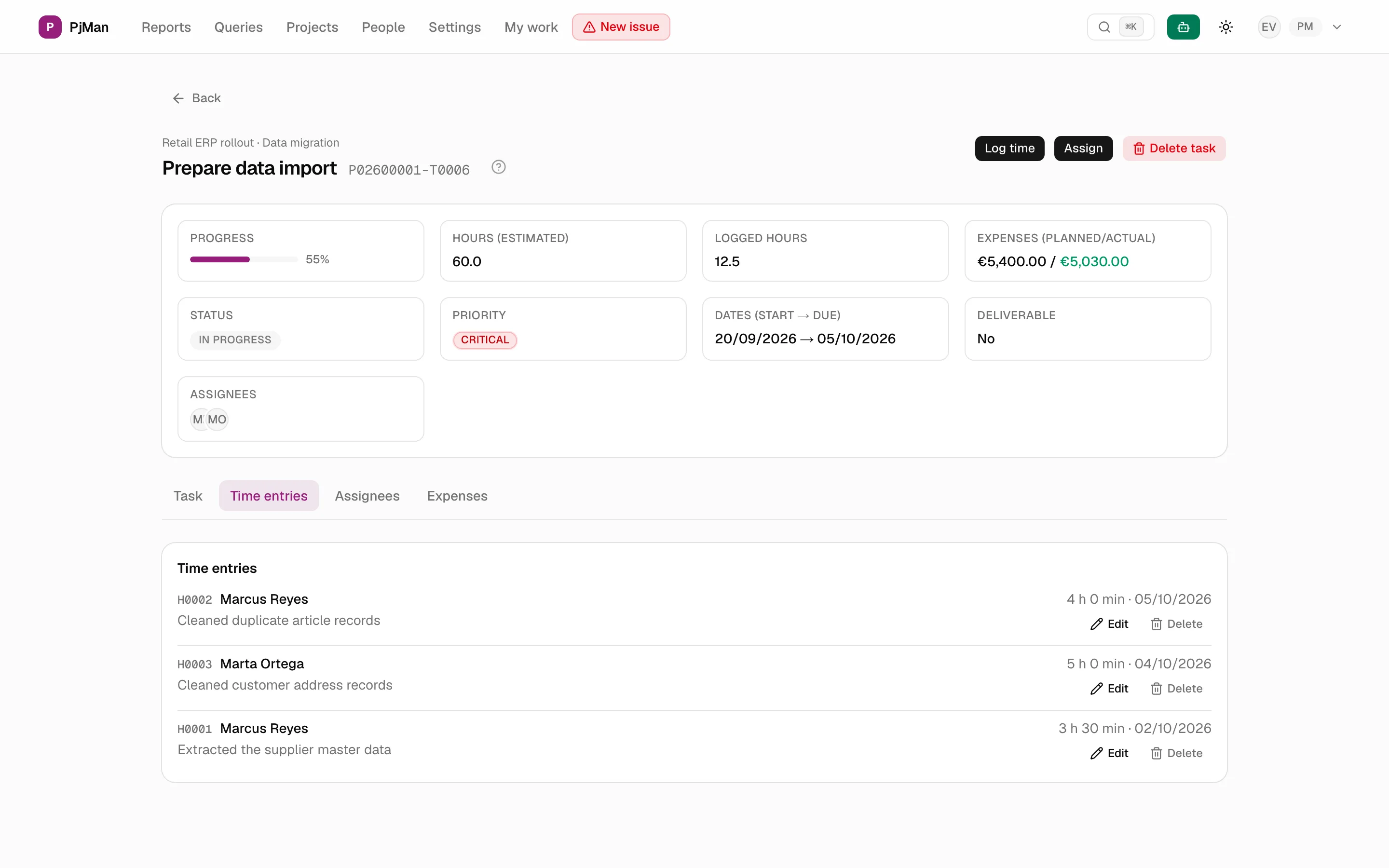Image resolution: width=1389 pixels, height=868 pixels.
Task: Click the PM role badge
Action: click(x=1305, y=27)
